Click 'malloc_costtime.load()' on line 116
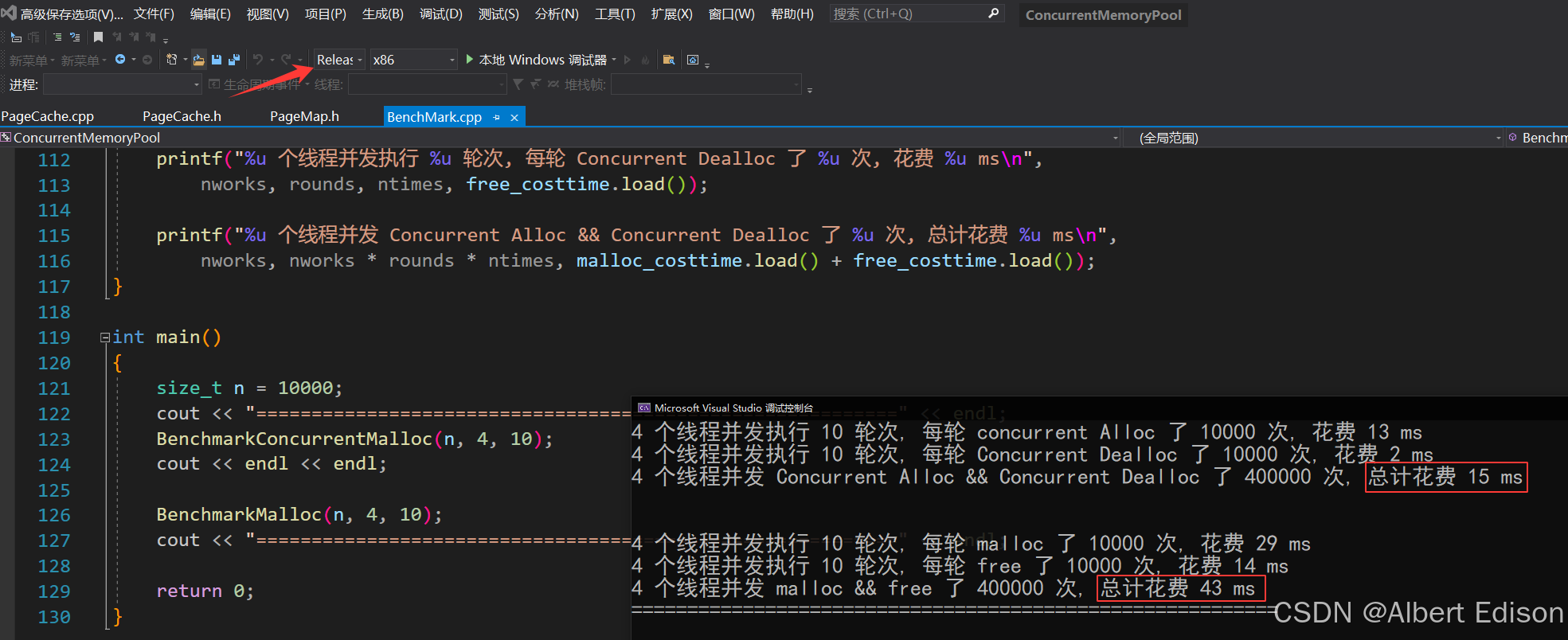Screen dimensions: 1568x640 click(x=698, y=260)
